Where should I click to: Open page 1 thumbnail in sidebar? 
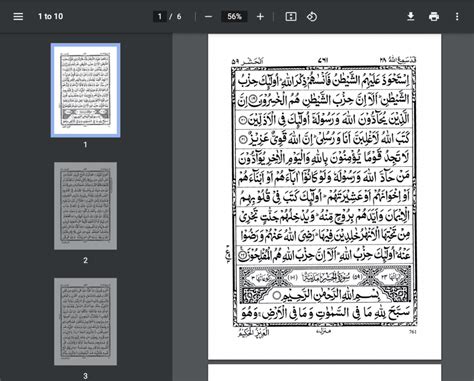(x=85, y=90)
